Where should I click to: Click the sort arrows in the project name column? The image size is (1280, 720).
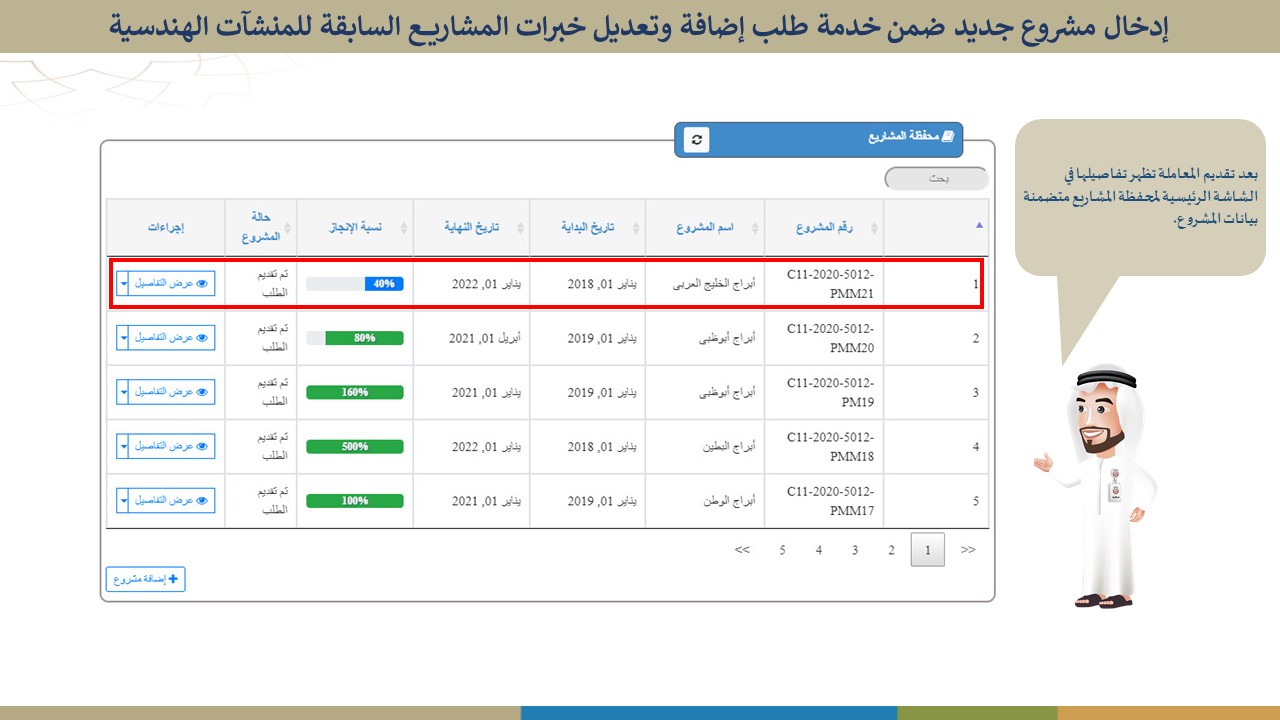(x=757, y=228)
